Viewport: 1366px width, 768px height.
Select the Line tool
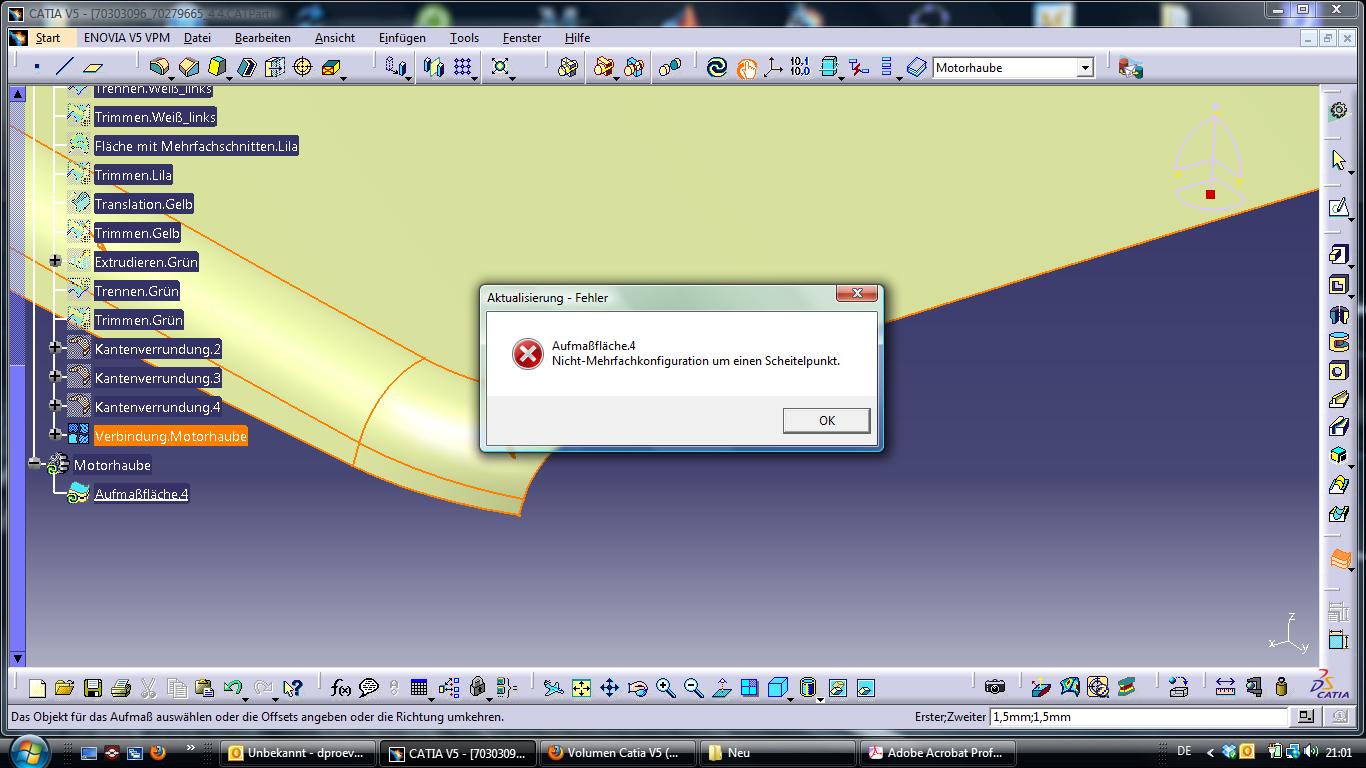pyautogui.click(x=65, y=67)
